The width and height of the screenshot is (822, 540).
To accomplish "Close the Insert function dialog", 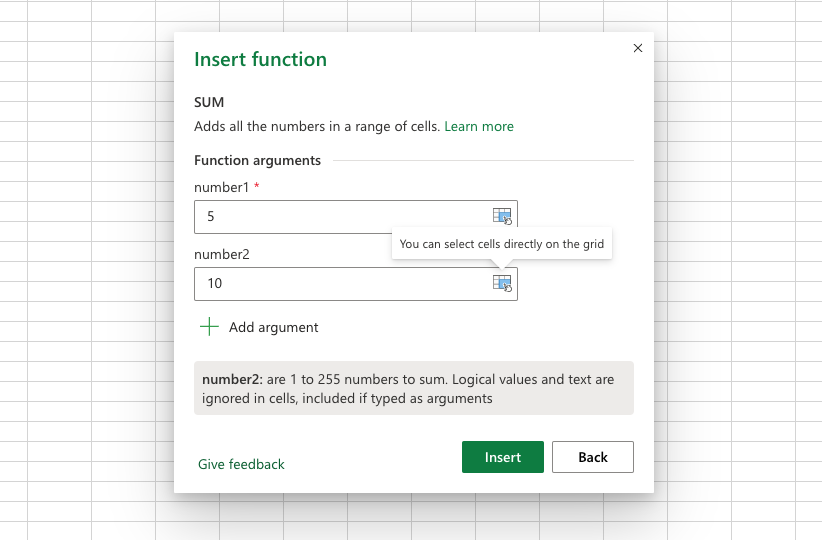I will (x=638, y=48).
